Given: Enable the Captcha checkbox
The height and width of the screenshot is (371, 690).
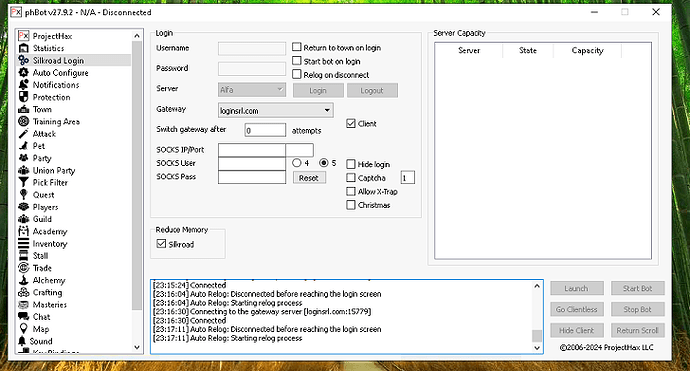Looking at the screenshot, I should [x=351, y=178].
